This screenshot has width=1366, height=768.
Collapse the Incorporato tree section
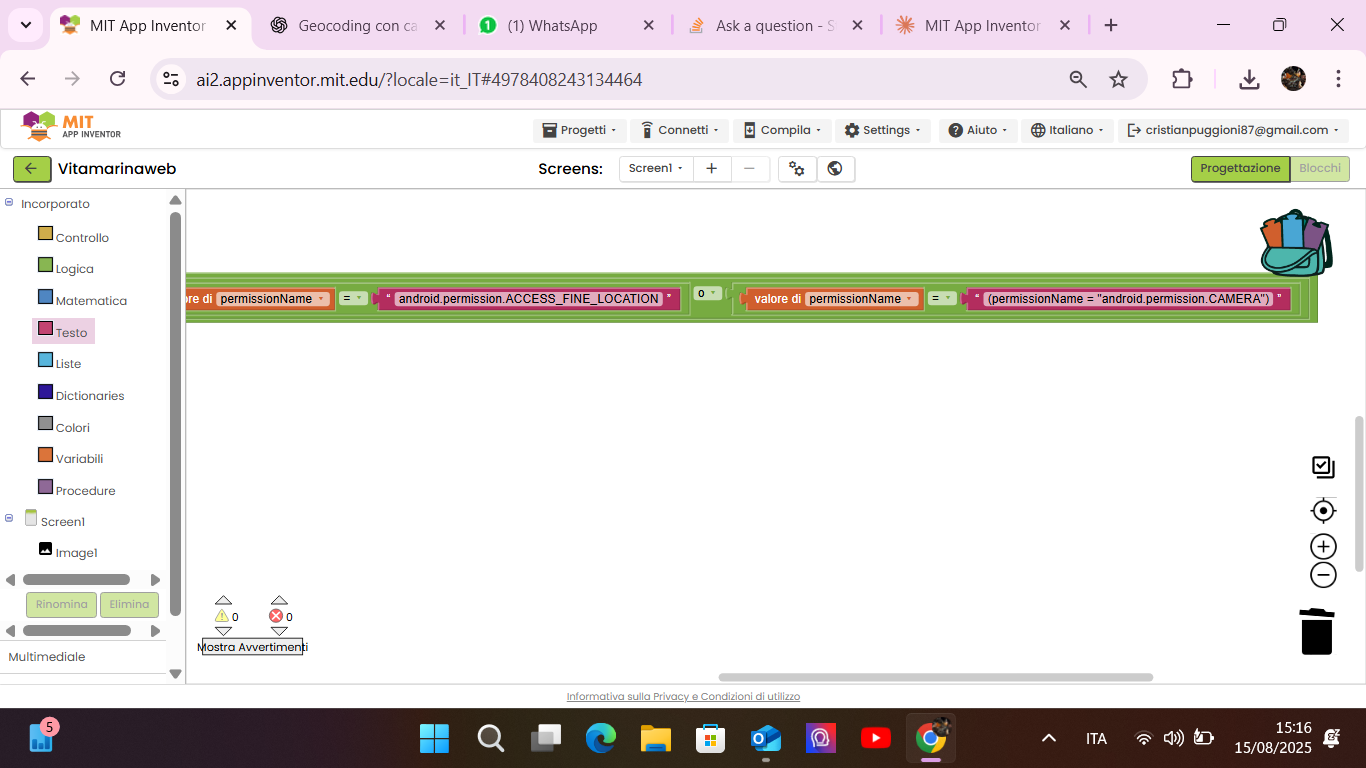9,203
